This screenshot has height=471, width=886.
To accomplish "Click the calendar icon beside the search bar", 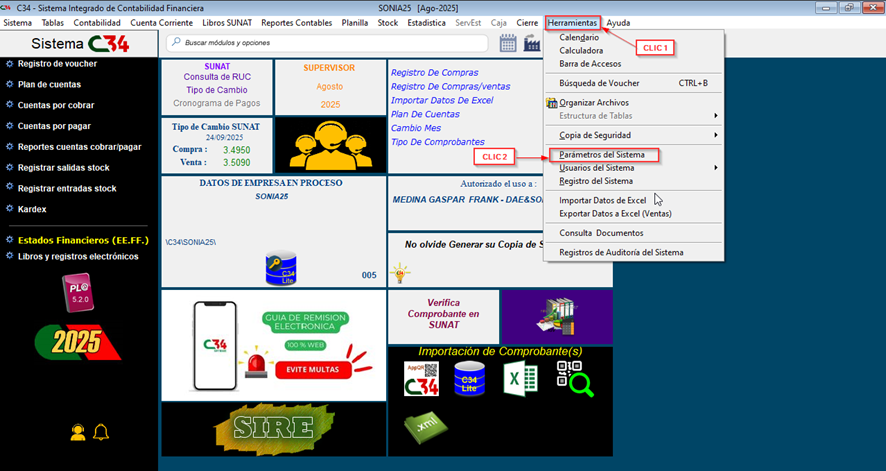I will [x=508, y=43].
